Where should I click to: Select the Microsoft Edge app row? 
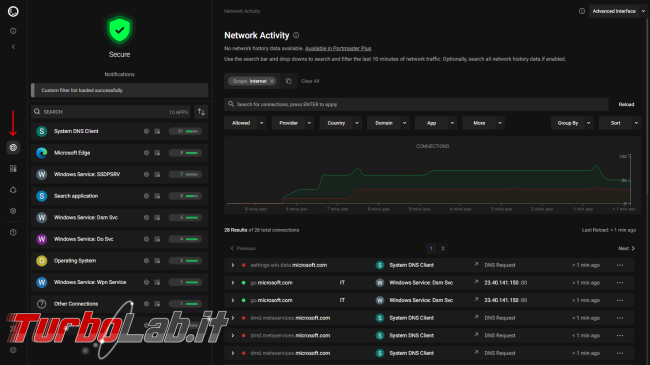click(x=119, y=153)
